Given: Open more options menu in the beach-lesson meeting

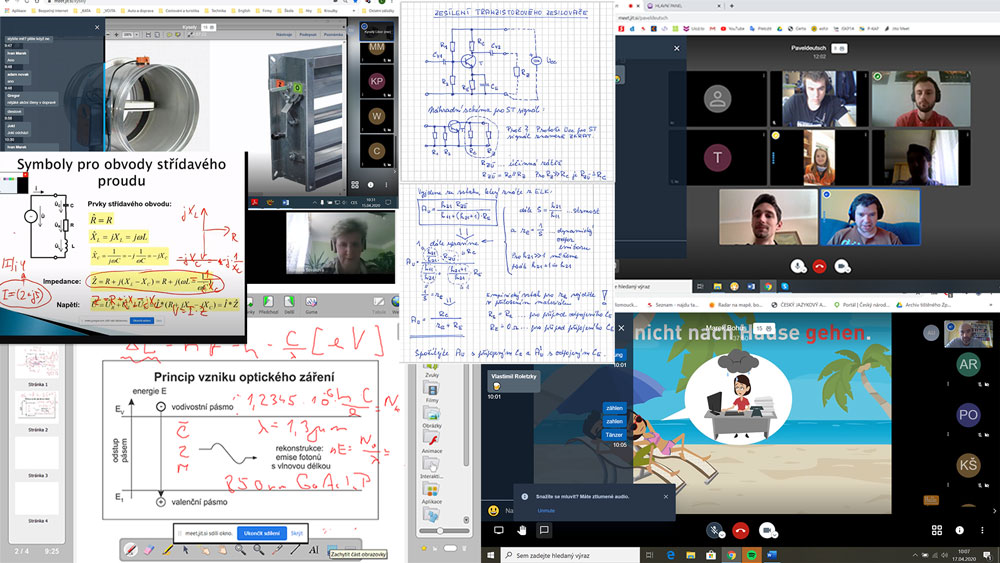Looking at the screenshot, I should [982, 530].
